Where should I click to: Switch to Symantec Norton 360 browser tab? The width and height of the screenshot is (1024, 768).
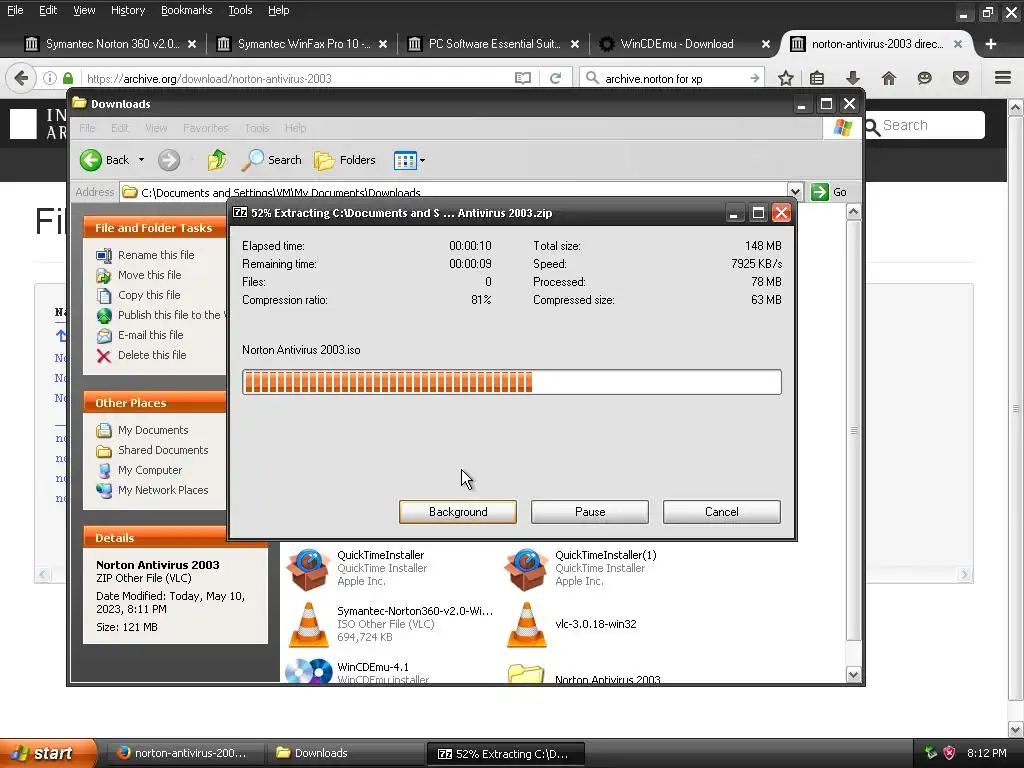tap(111, 44)
